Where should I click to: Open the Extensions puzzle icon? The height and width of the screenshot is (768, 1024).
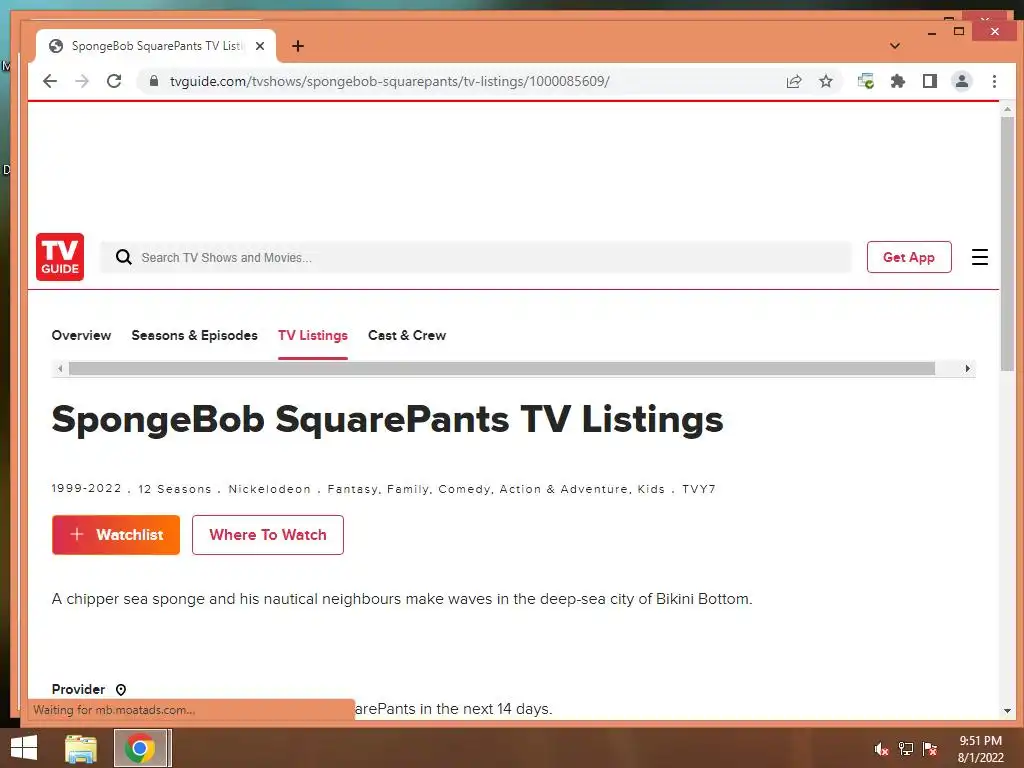click(898, 81)
